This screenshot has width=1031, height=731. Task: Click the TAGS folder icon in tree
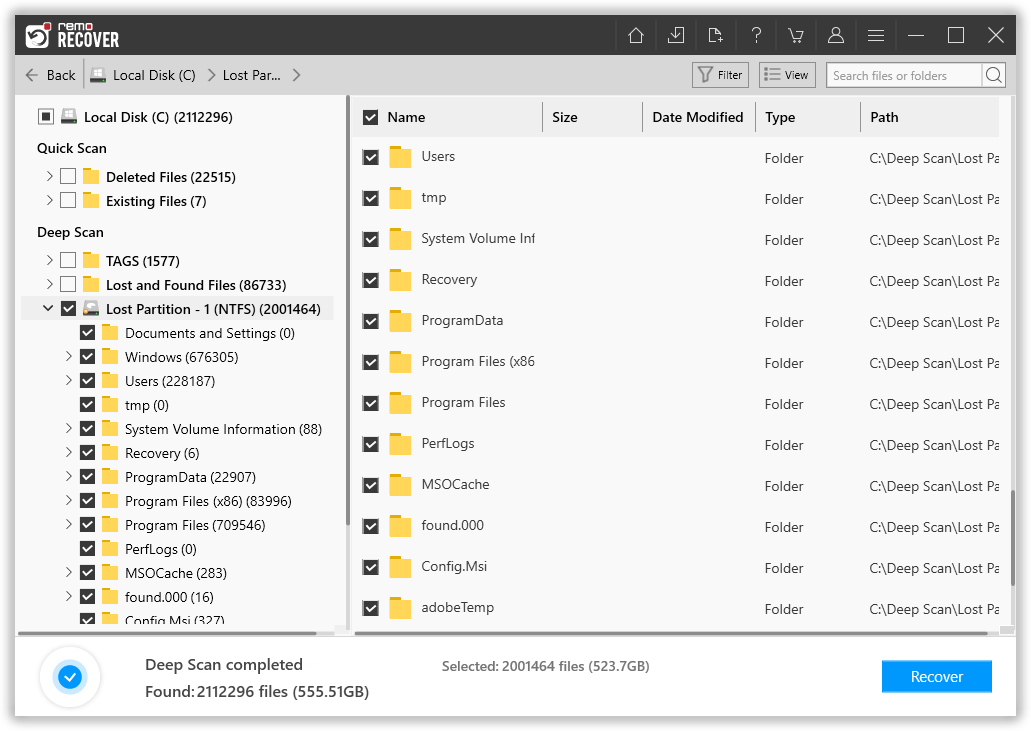coord(91,260)
